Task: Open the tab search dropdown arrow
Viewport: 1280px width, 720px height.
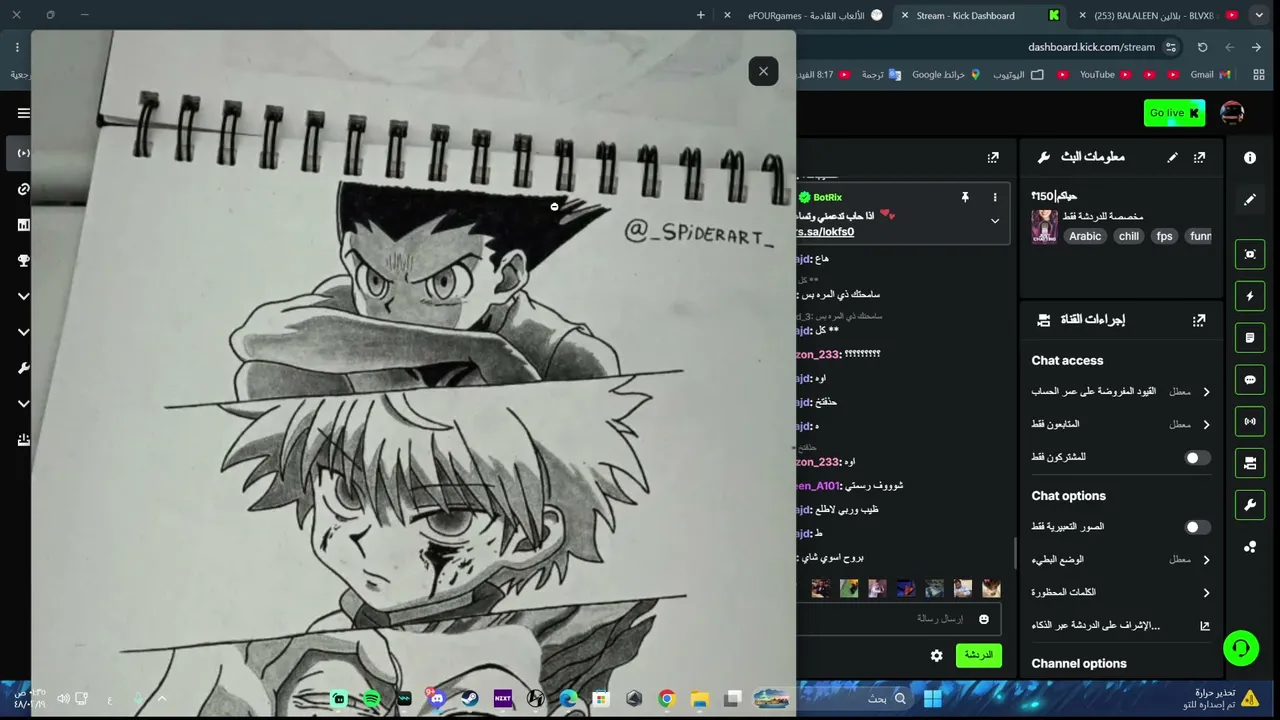Action: tap(1260, 15)
